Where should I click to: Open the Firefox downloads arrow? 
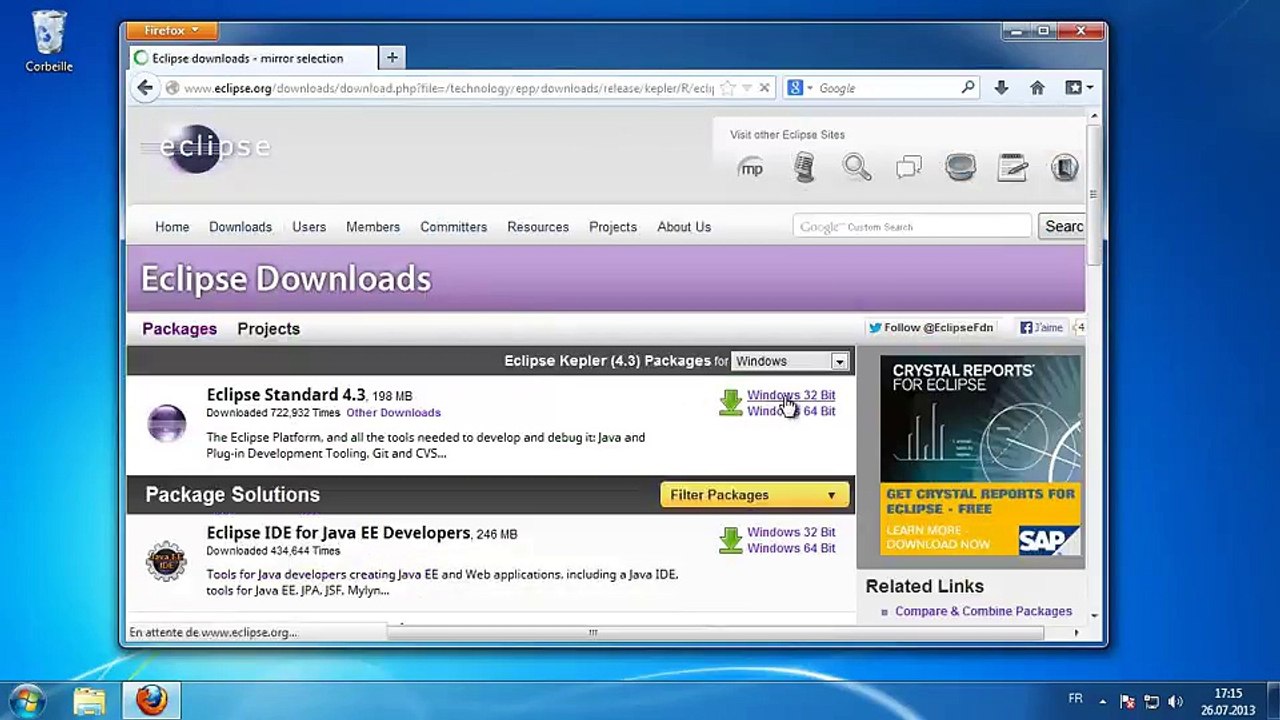[1001, 88]
